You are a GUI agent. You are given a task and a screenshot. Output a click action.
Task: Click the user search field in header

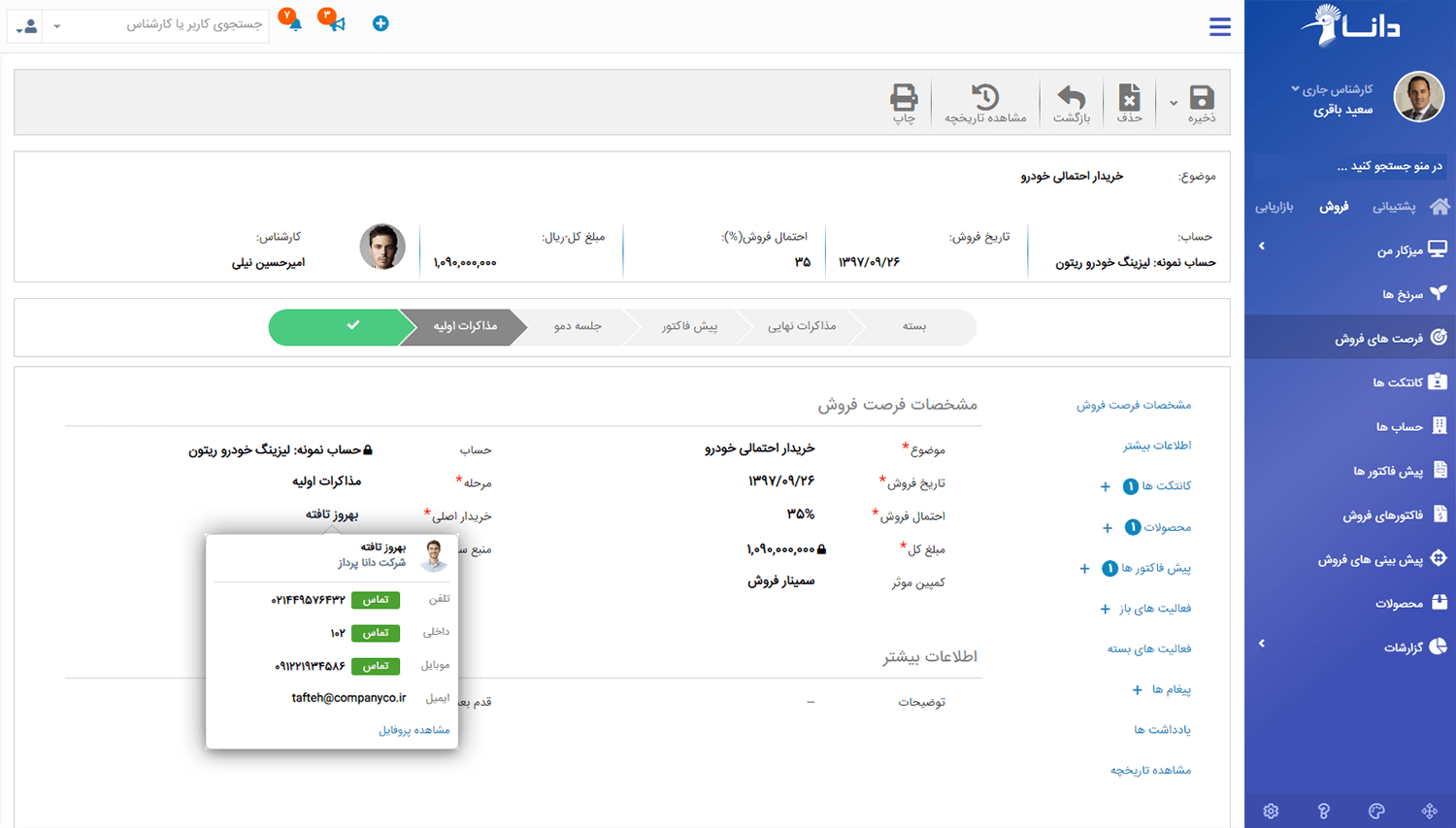pyautogui.click(x=175, y=24)
